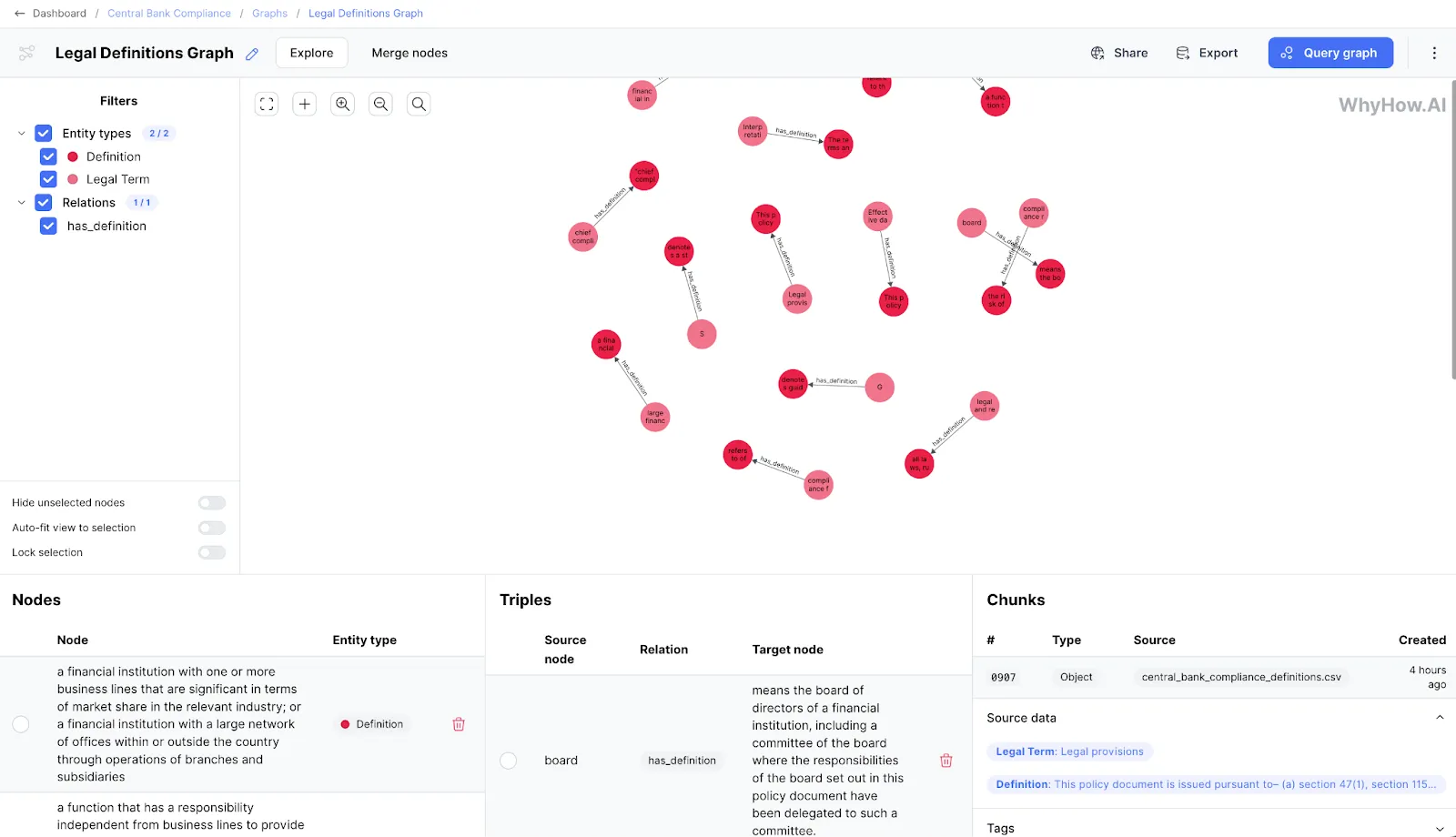Image resolution: width=1456 pixels, height=837 pixels.
Task: Expand the Tags section
Action: tap(1440, 829)
